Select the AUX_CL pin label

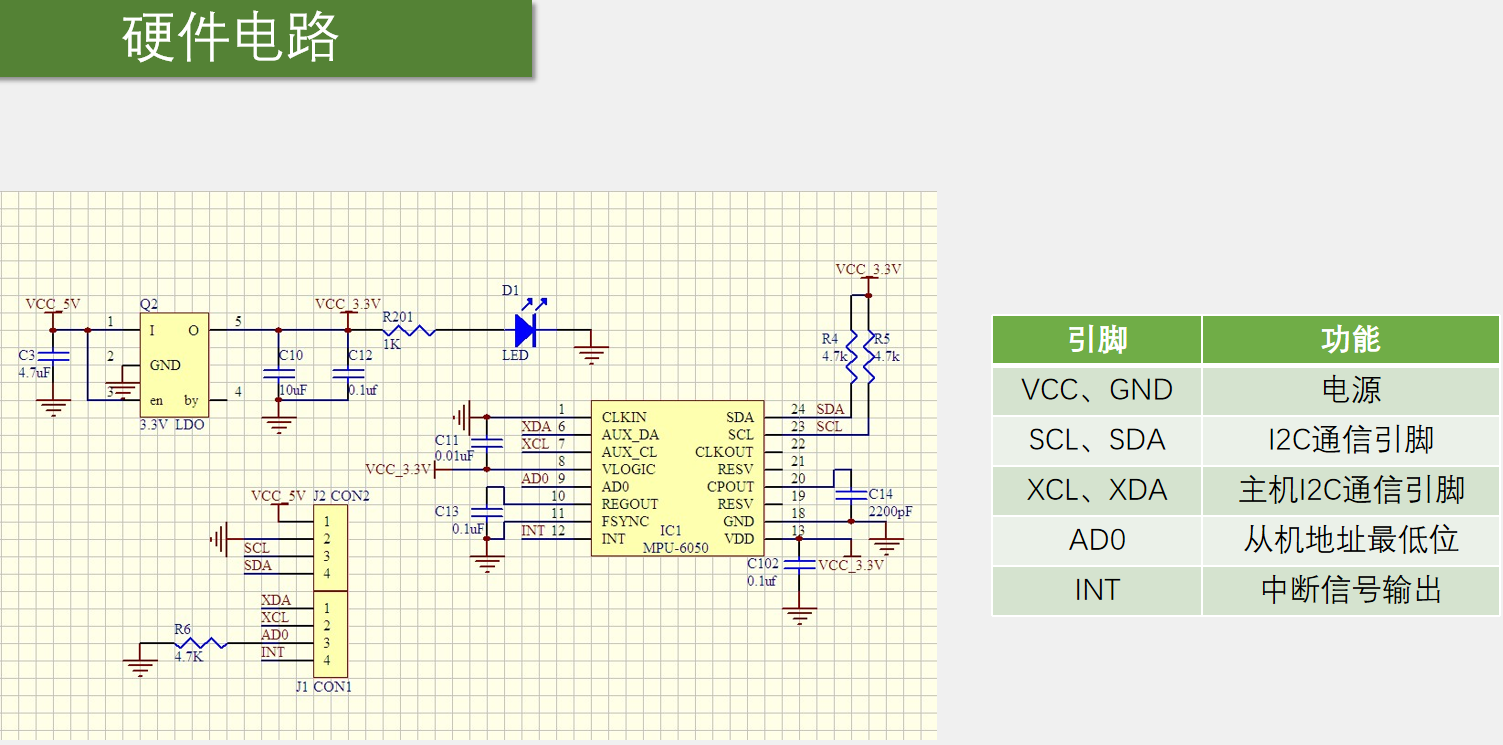629,452
